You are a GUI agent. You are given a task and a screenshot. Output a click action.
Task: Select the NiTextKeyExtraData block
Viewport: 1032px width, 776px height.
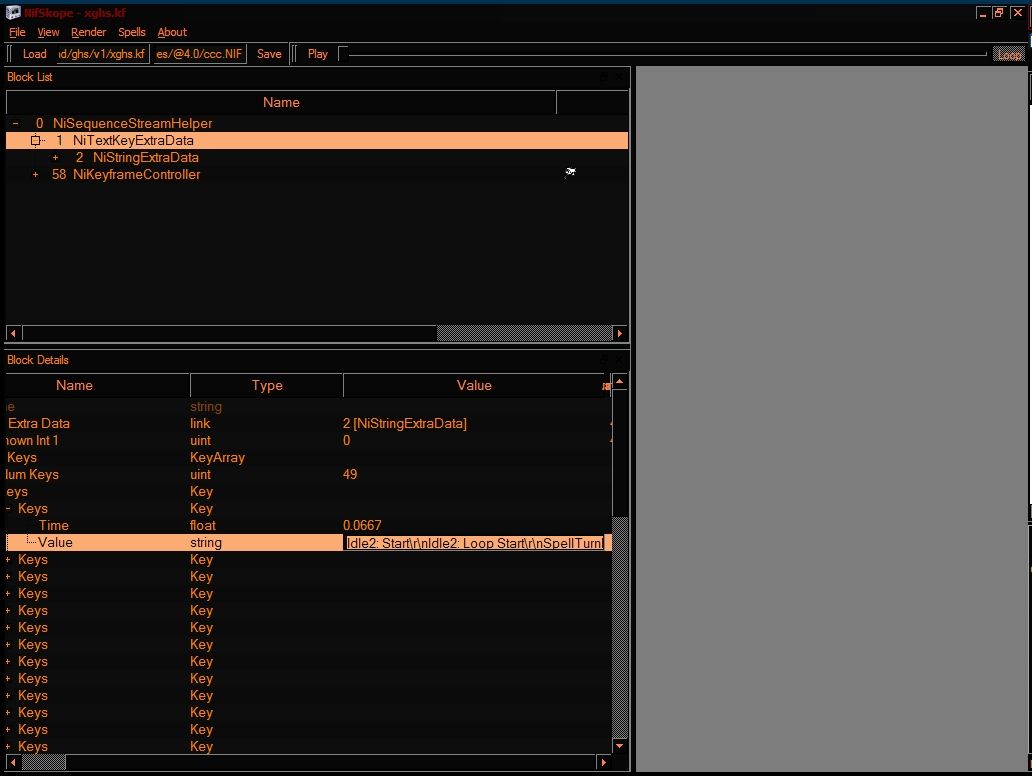[133, 140]
